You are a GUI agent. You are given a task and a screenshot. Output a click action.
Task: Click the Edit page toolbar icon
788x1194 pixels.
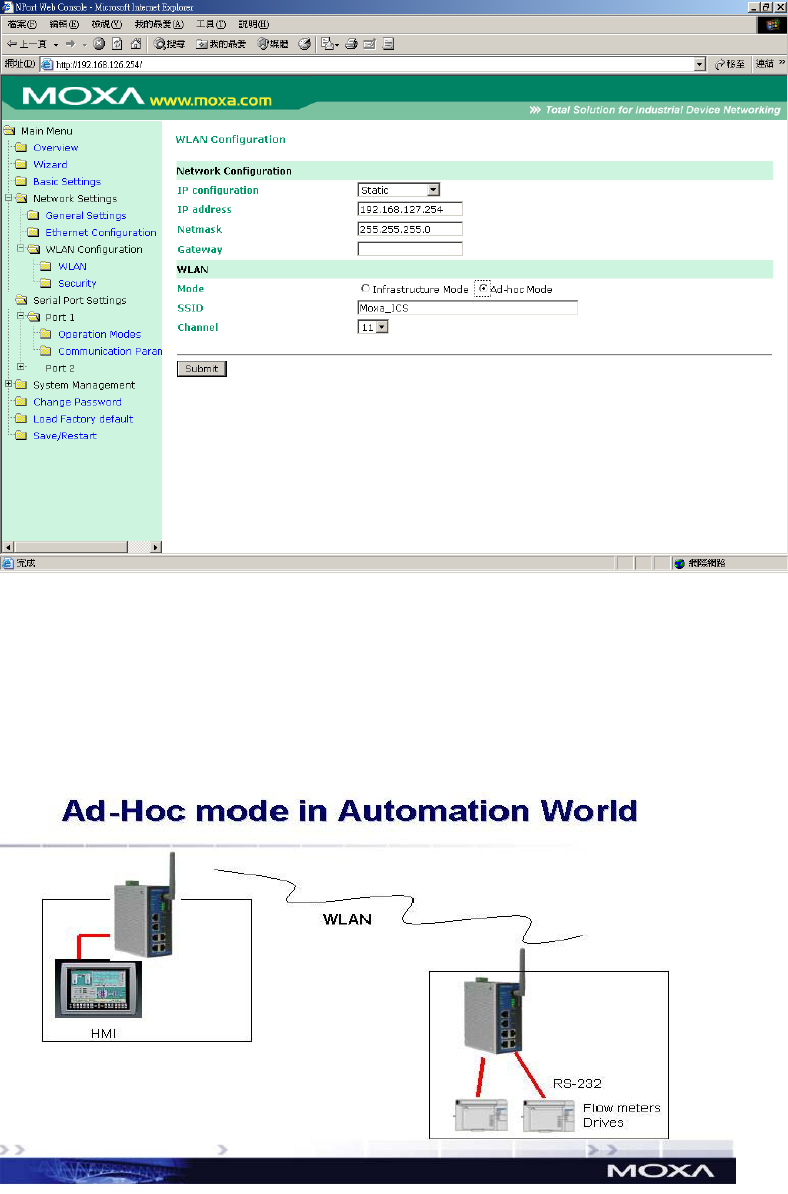[x=369, y=44]
